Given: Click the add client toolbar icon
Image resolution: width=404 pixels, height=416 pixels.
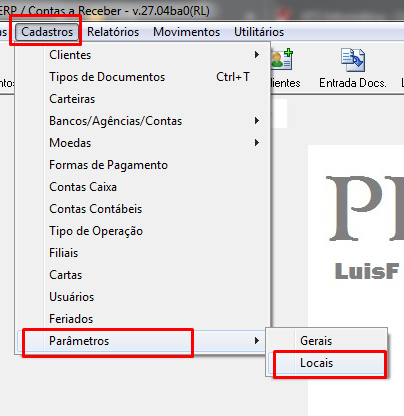Looking at the screenshot, I should click(x=282, y=59).
